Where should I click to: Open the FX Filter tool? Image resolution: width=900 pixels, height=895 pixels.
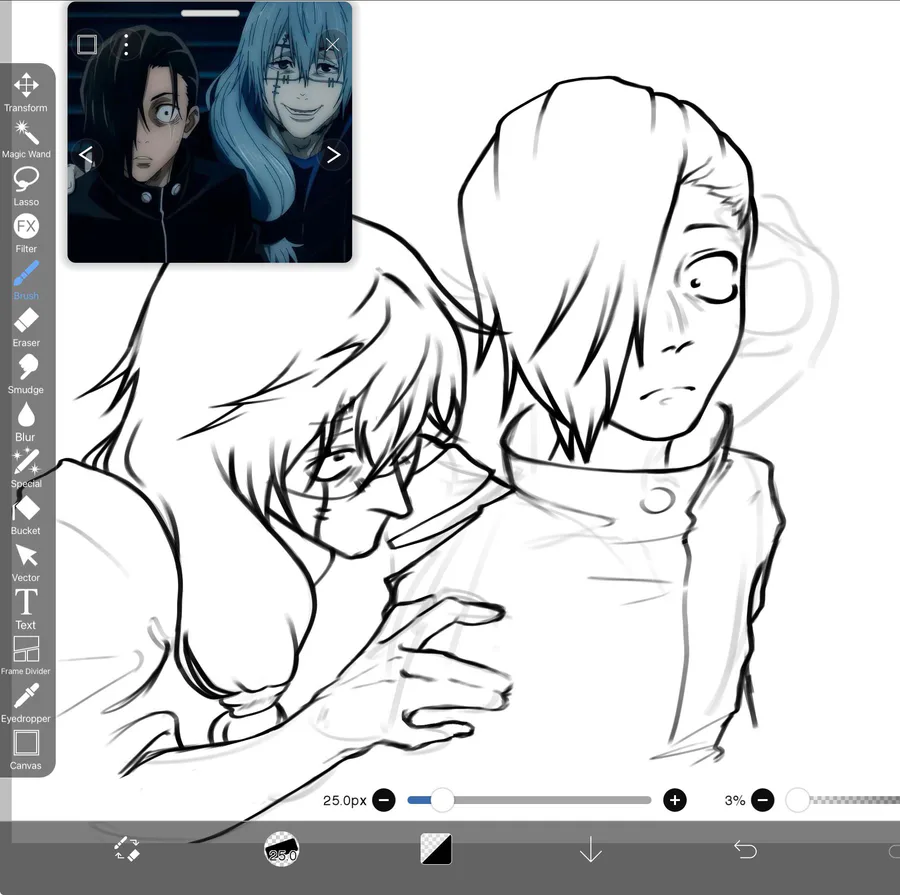(x=26, y=234)
